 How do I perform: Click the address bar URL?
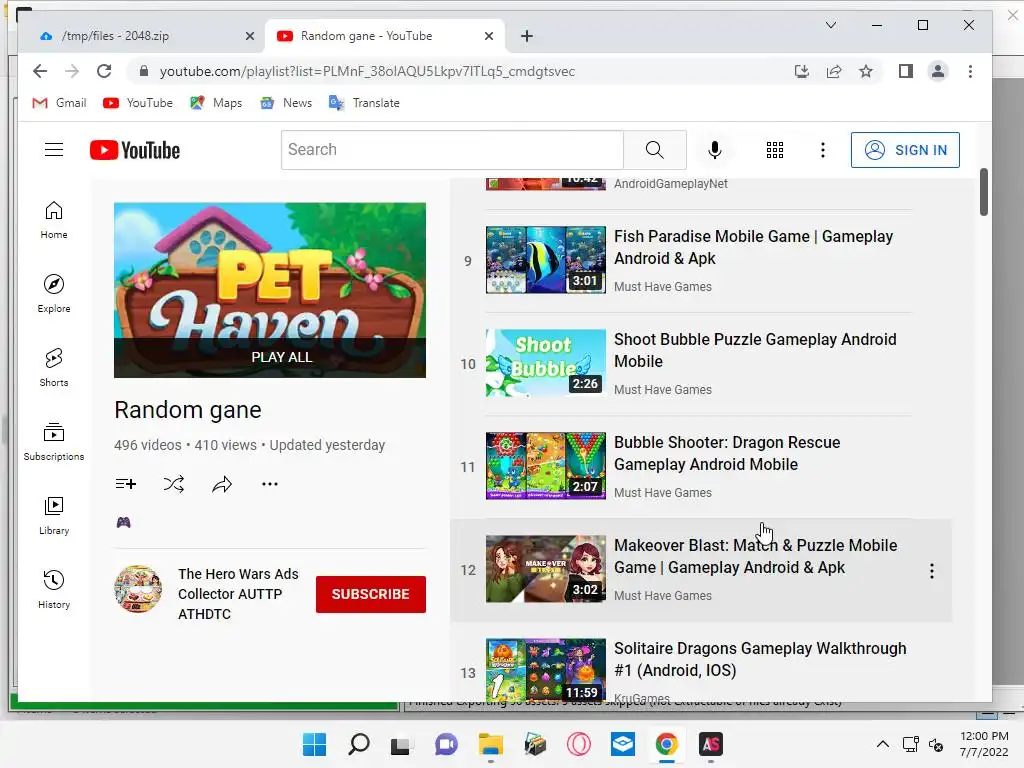[368, 71]
